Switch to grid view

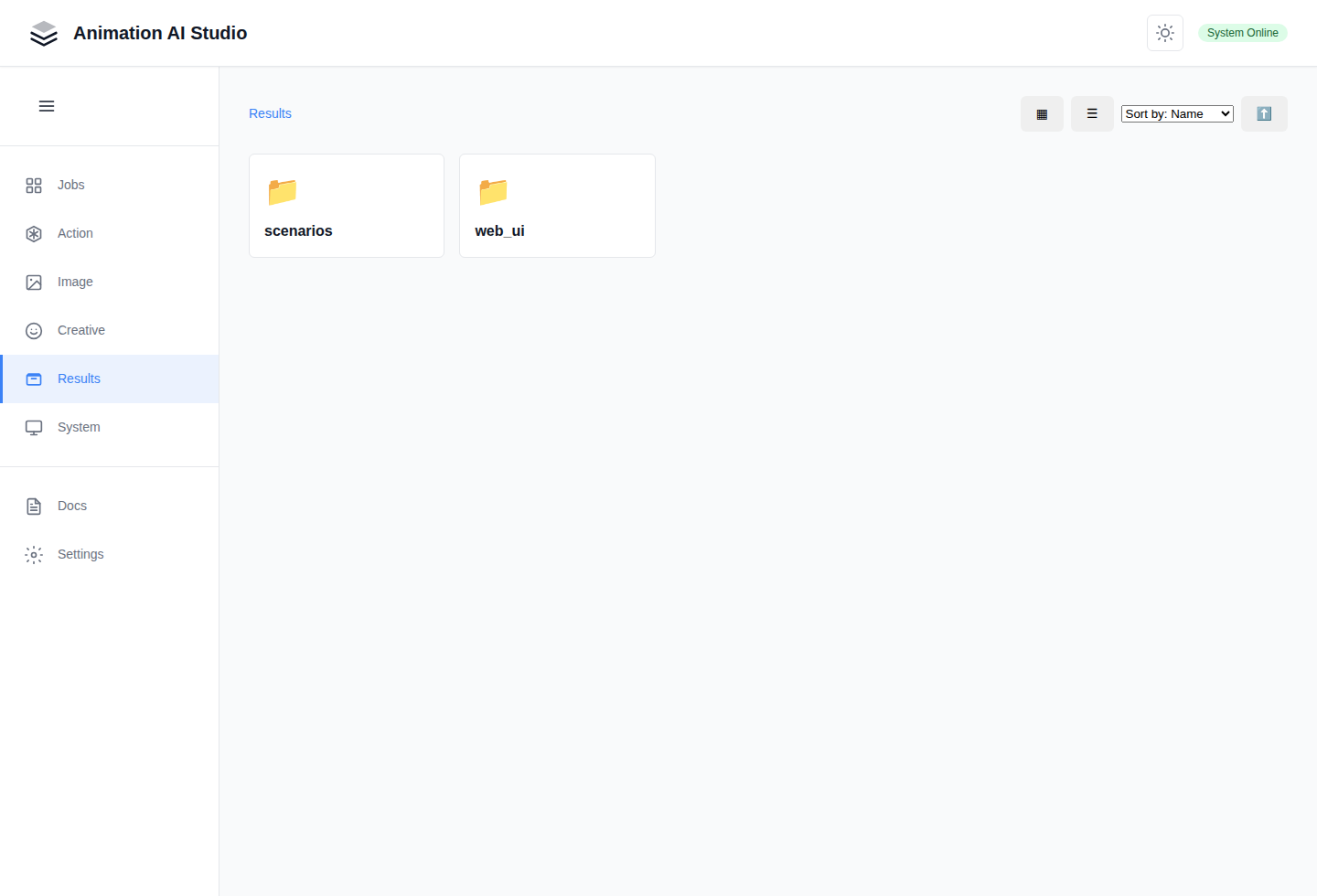click(x=1042, y=114)
